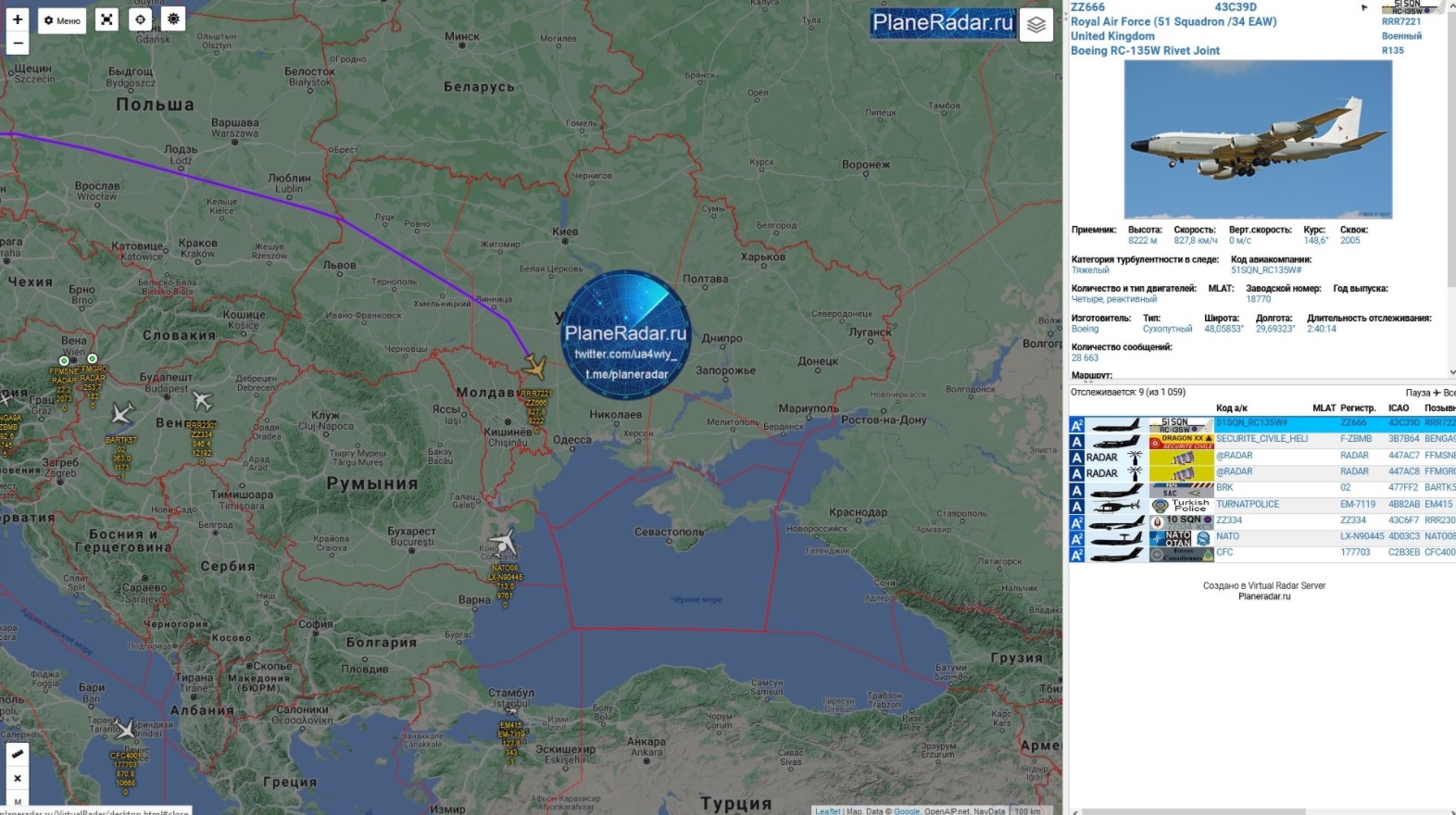The height and width of the screenshot is (815, 1456).
Task: Click the 177703 registration cell
Action: tap(1355, 553)
